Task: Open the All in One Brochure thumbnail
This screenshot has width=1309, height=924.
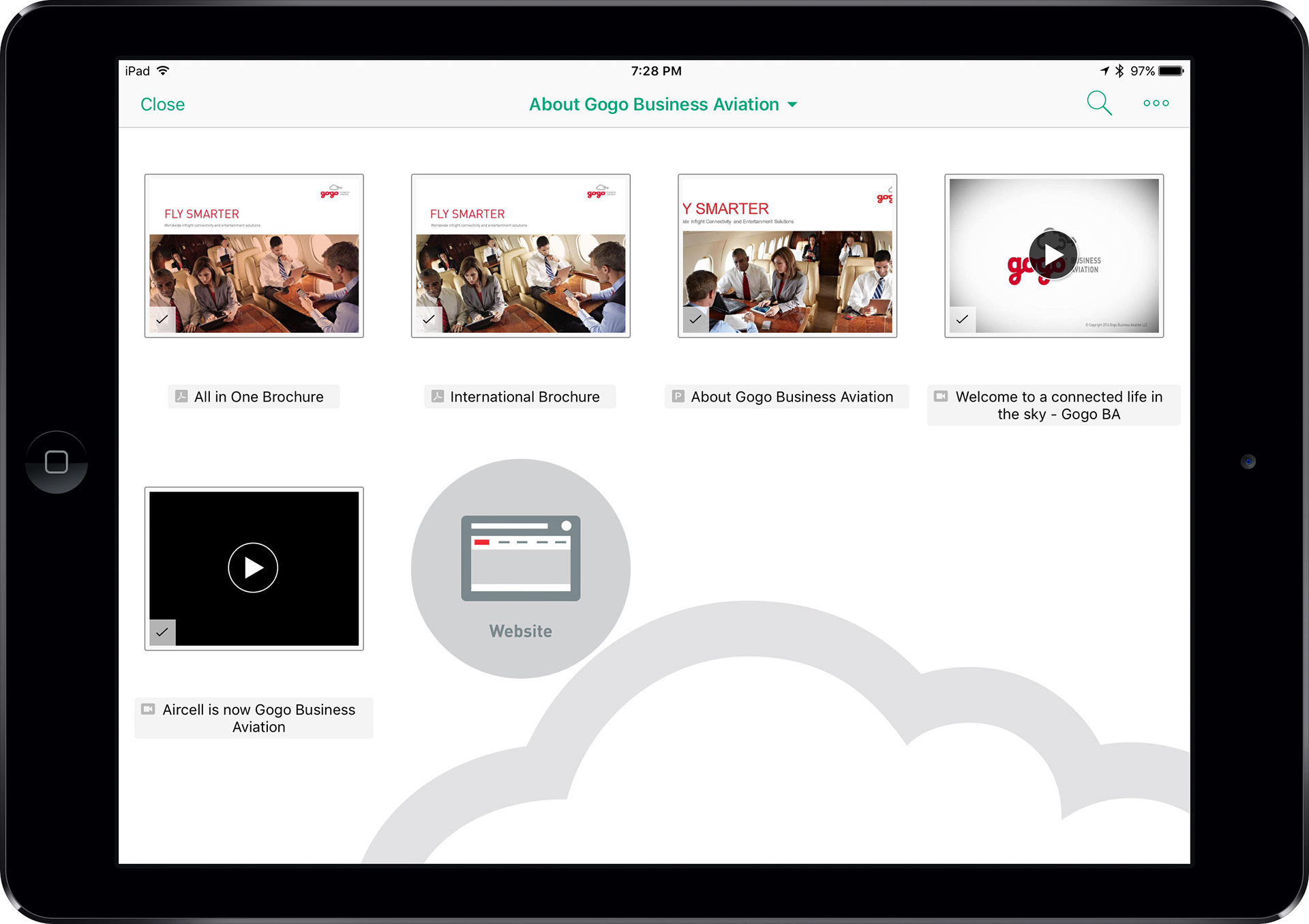Action: 254,256
